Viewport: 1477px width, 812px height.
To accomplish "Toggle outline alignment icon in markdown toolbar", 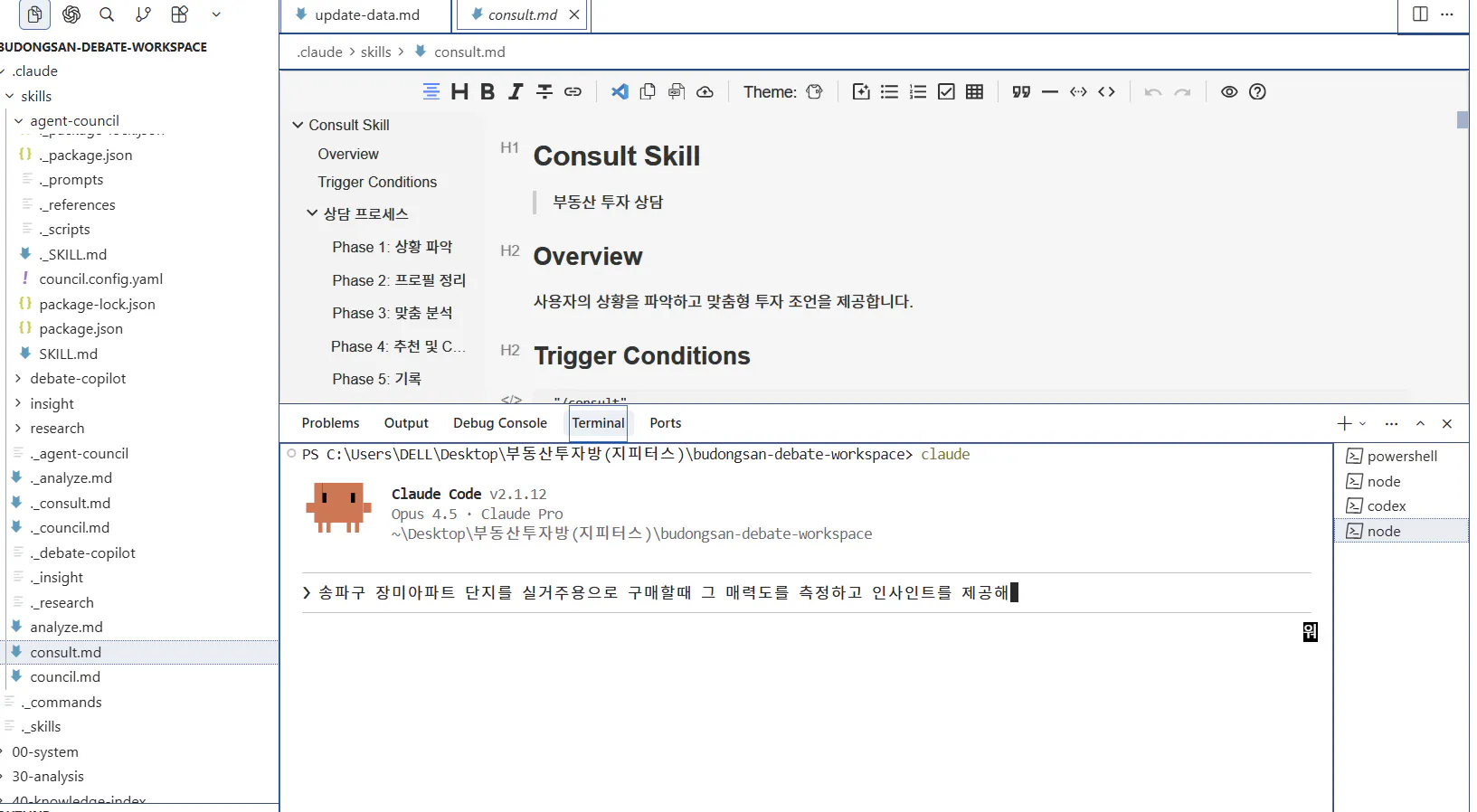I will (x=431, y=91).
